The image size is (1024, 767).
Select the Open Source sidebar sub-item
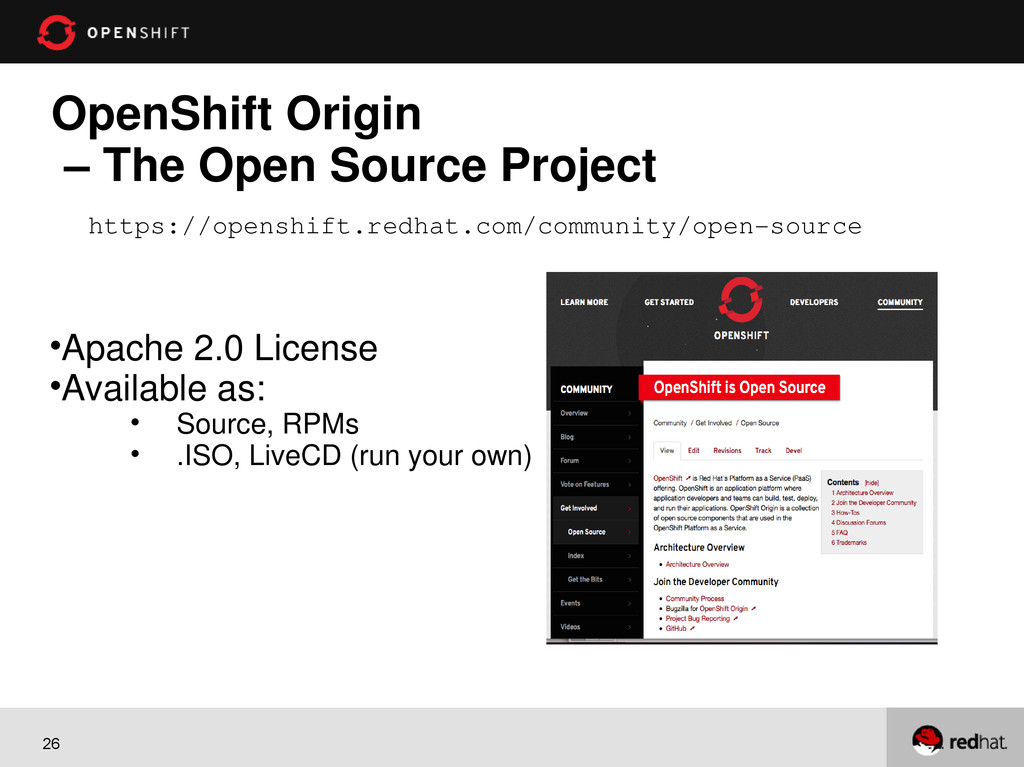[595, 532]
